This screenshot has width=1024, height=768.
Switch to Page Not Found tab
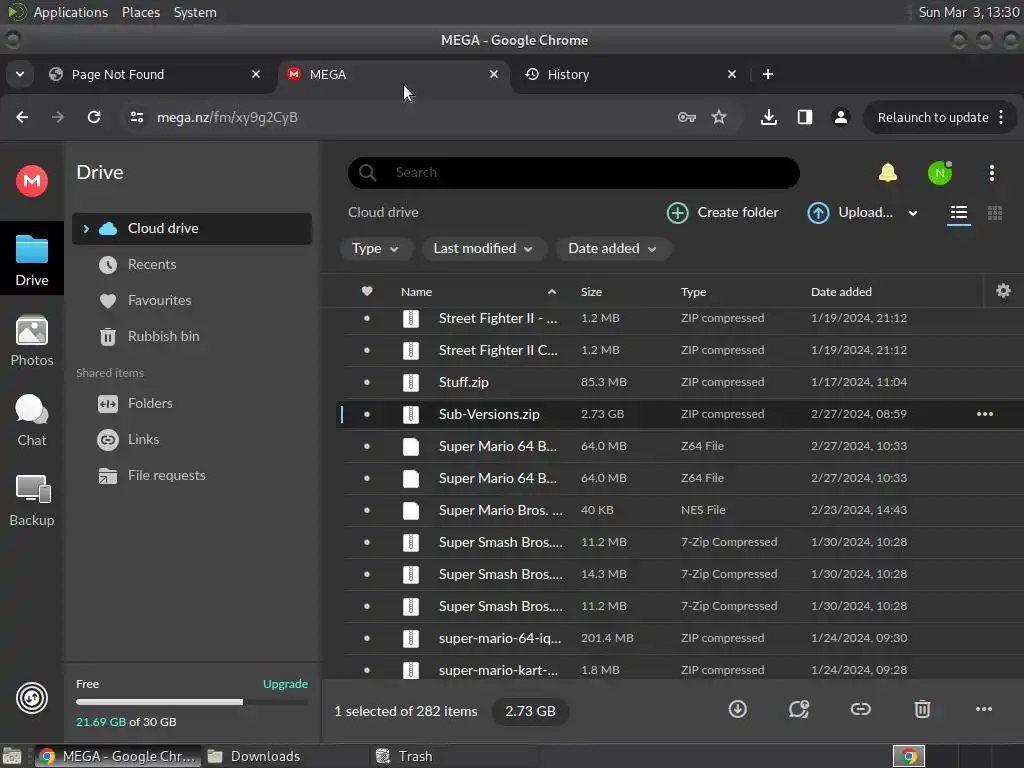[x=155, y=74]
